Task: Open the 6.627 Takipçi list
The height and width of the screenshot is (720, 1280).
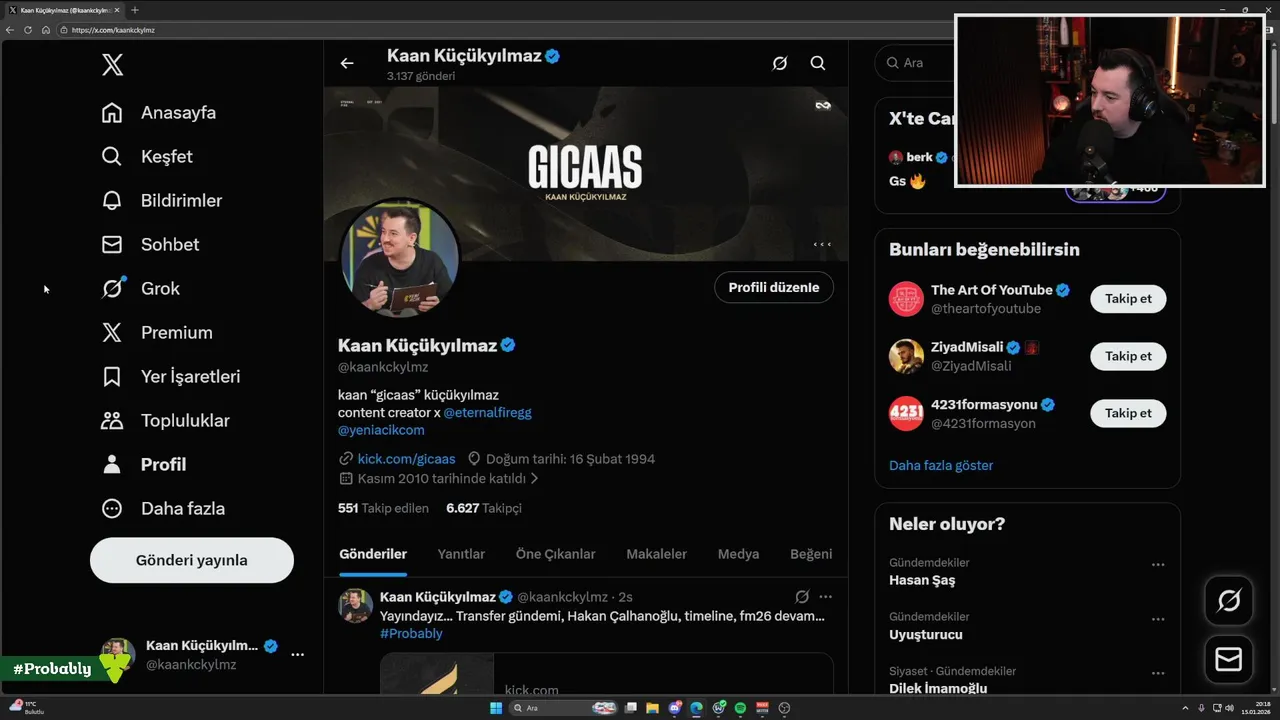Action: [x=484, y=508]
